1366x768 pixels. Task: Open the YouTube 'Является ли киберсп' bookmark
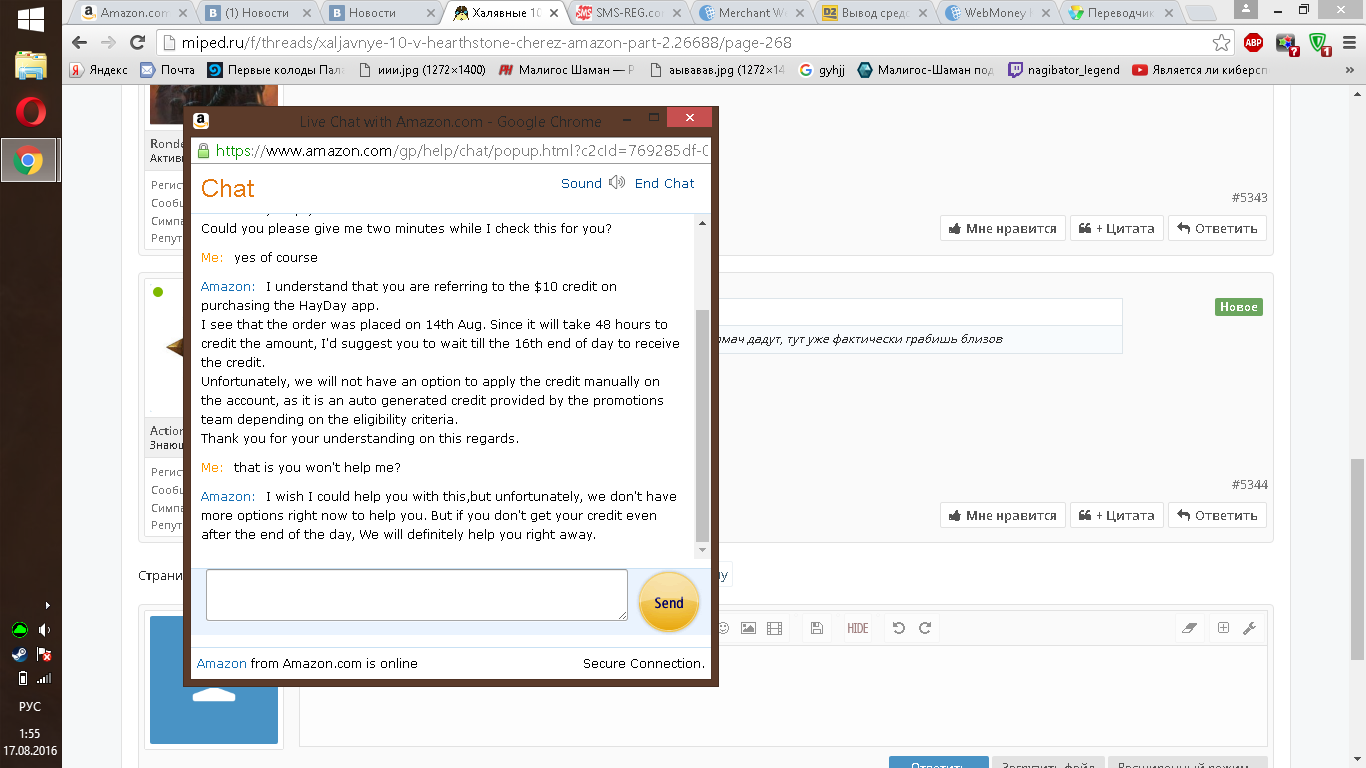coord(1200,70)
